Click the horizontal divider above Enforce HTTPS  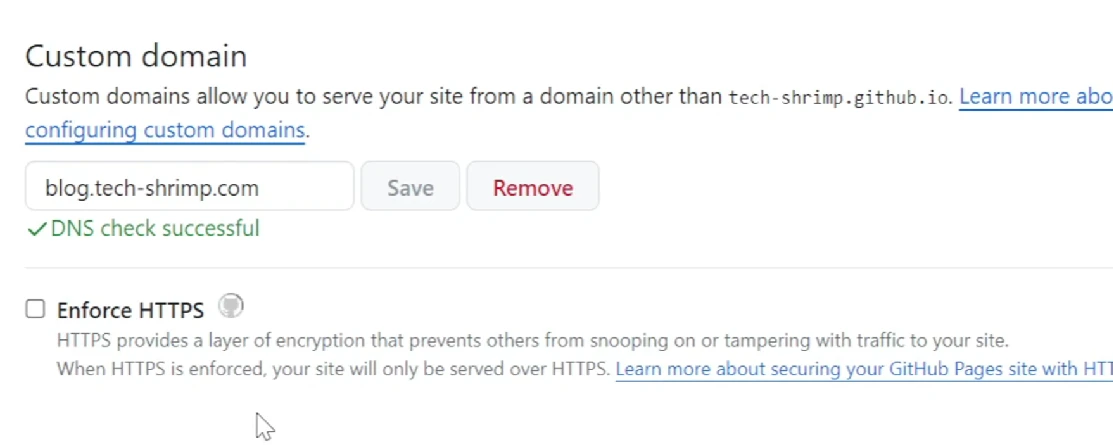coord(569,268)
